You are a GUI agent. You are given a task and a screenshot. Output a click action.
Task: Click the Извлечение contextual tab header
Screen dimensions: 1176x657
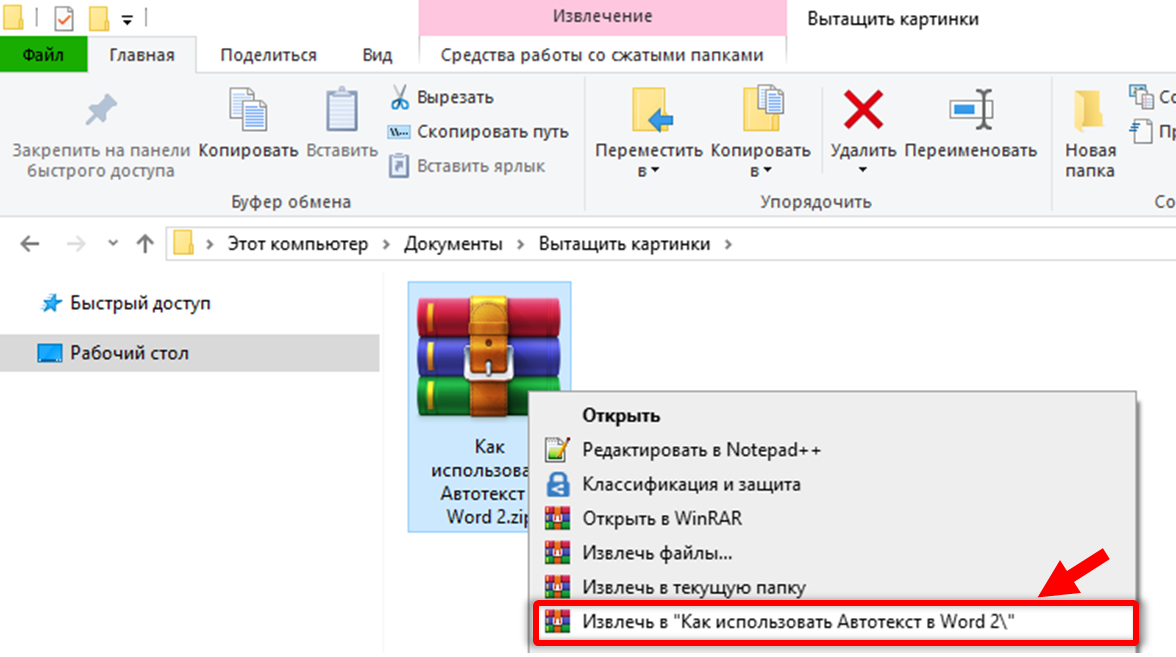pyautogui.click(x=602, y=16)
